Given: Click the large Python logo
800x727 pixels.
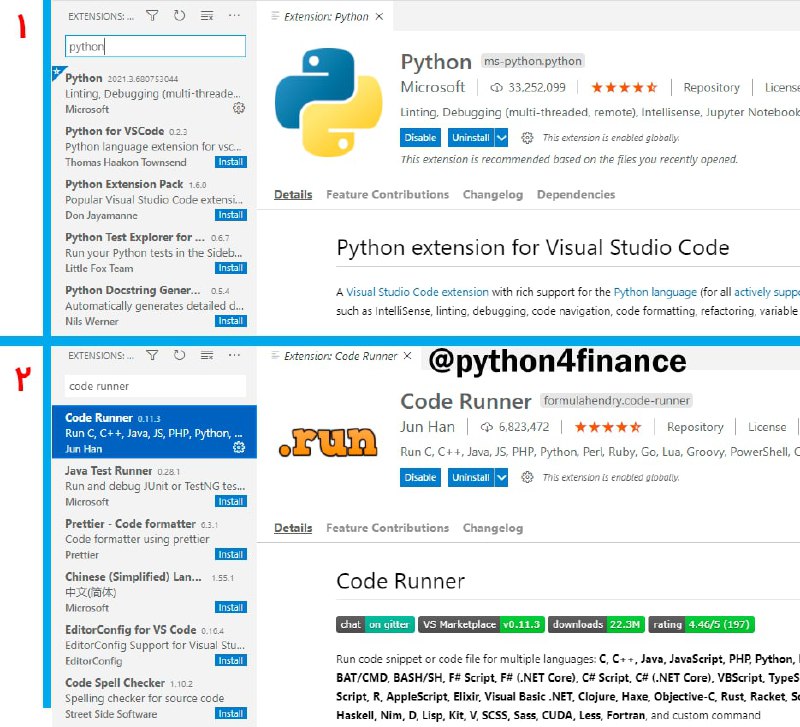Looking at the screenshot, I should pos(329,102).
